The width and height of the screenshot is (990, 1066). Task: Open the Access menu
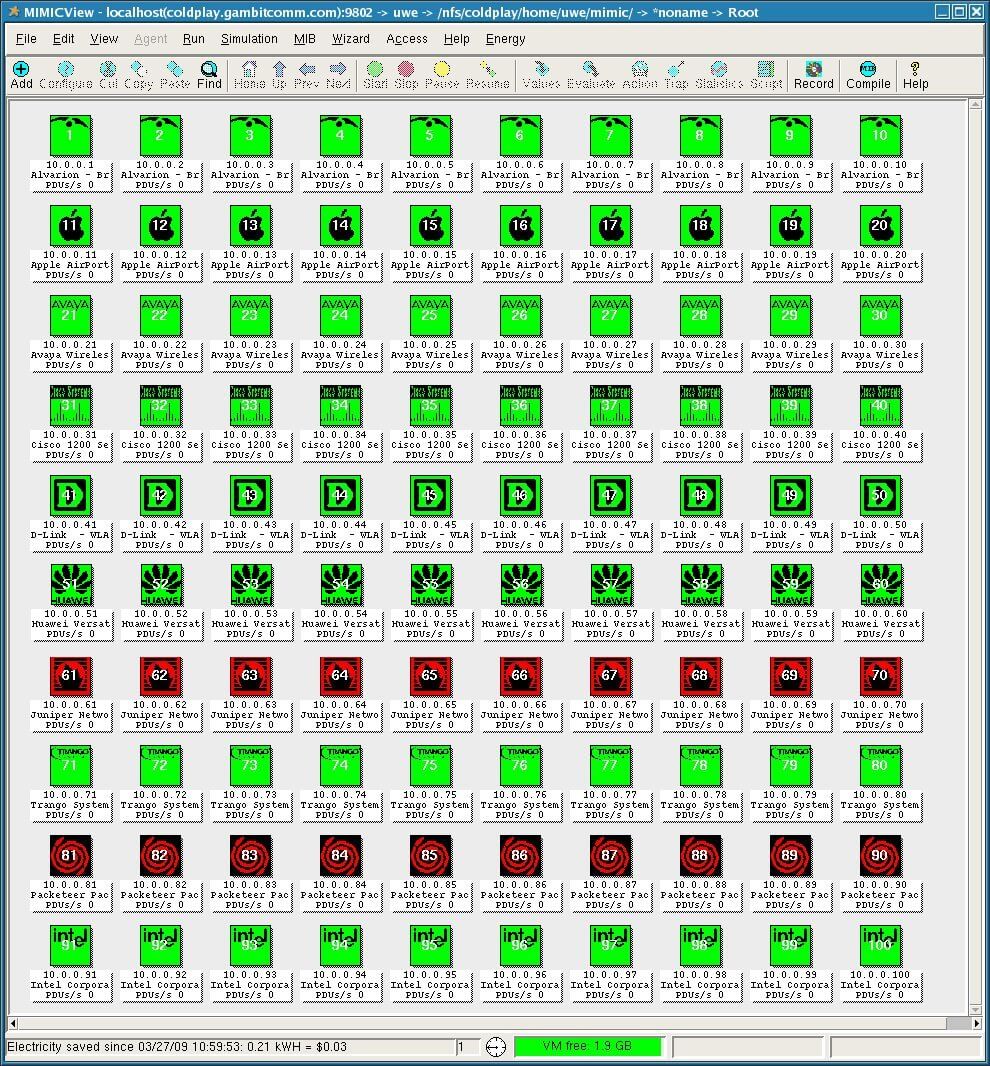tap(407, 39)
